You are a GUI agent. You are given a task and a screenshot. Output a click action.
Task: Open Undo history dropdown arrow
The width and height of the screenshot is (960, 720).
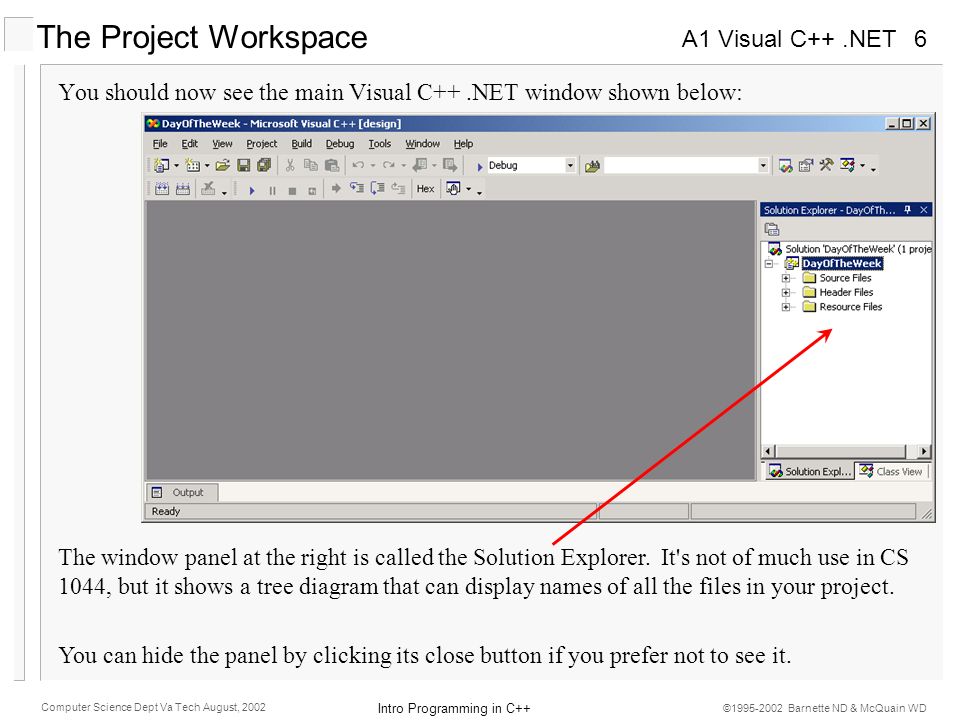click(373, 165)
